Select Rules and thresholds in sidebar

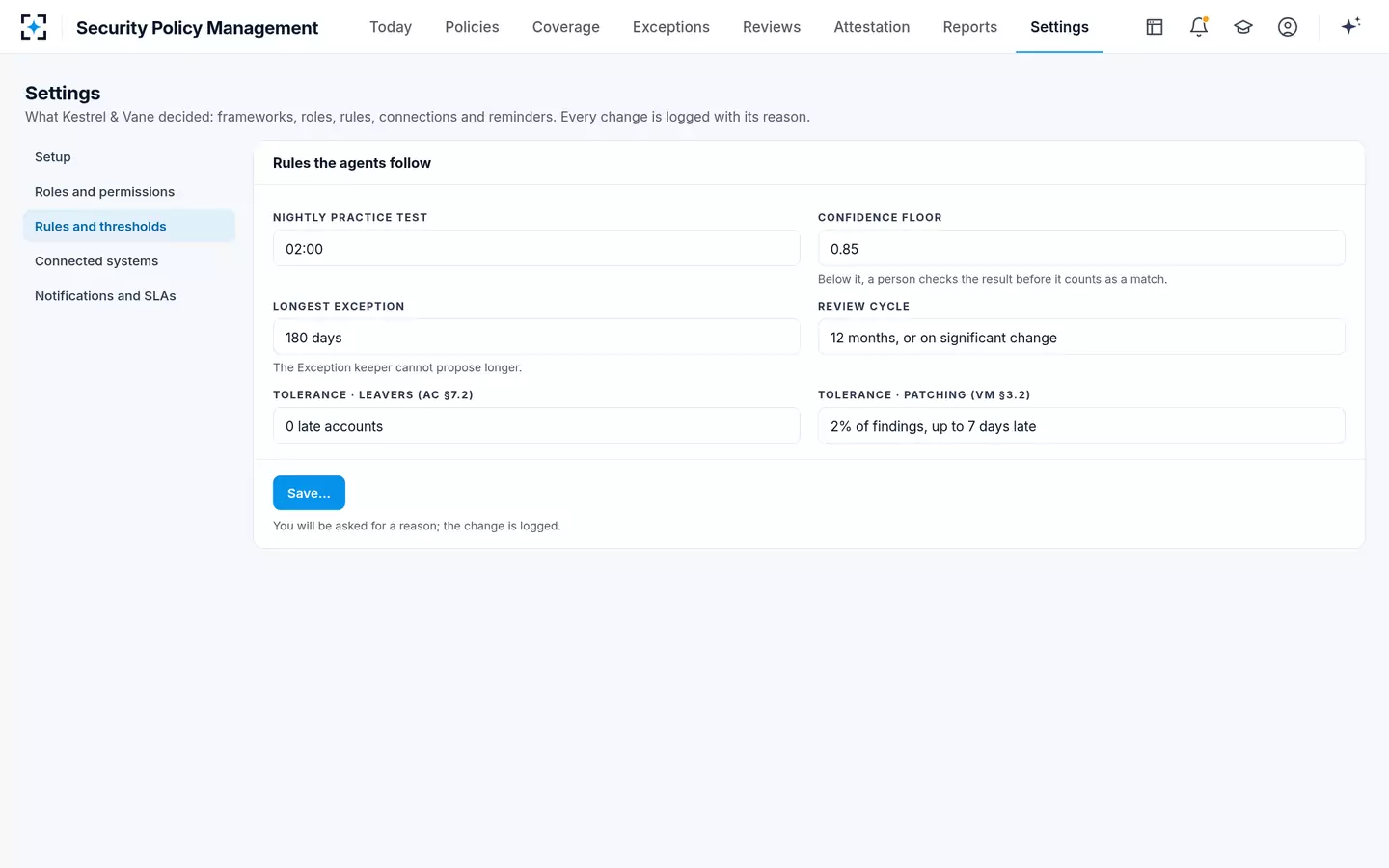[129, 227]
